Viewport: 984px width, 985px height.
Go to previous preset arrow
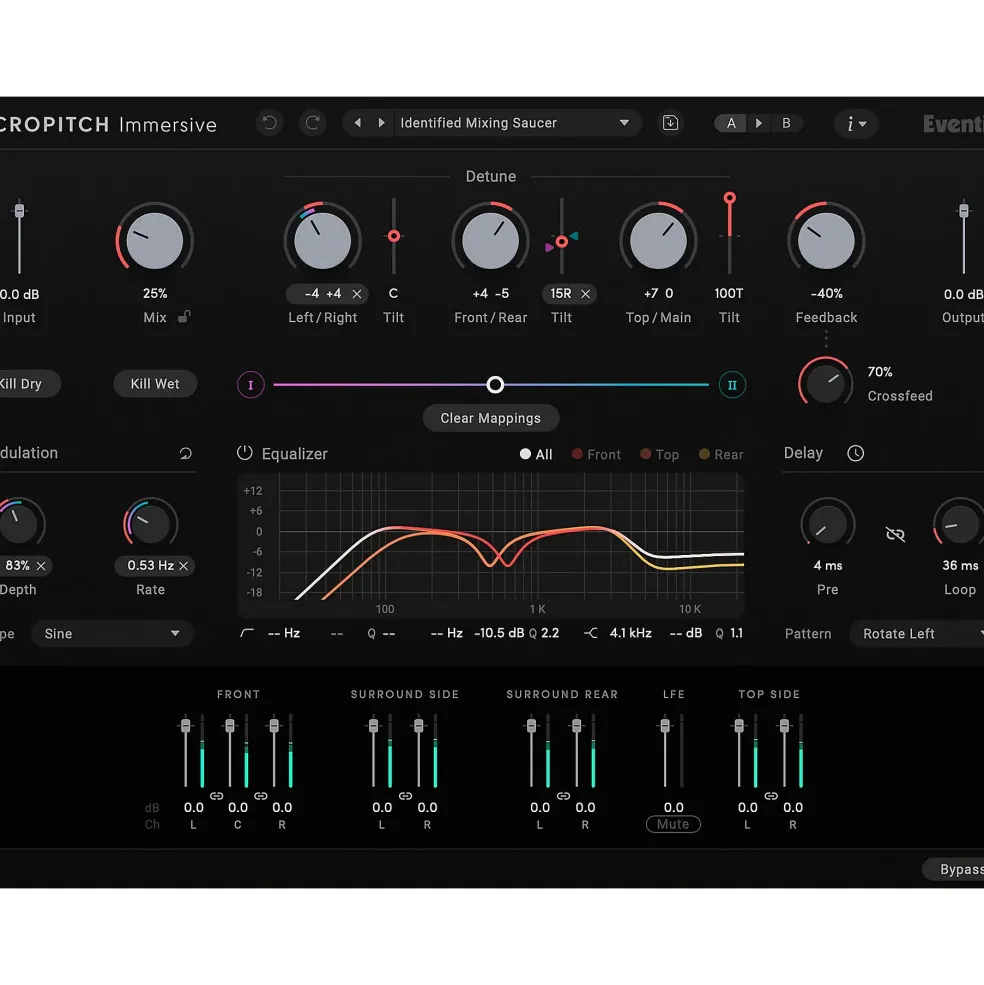pyautogui.click(x=358, y=123)
